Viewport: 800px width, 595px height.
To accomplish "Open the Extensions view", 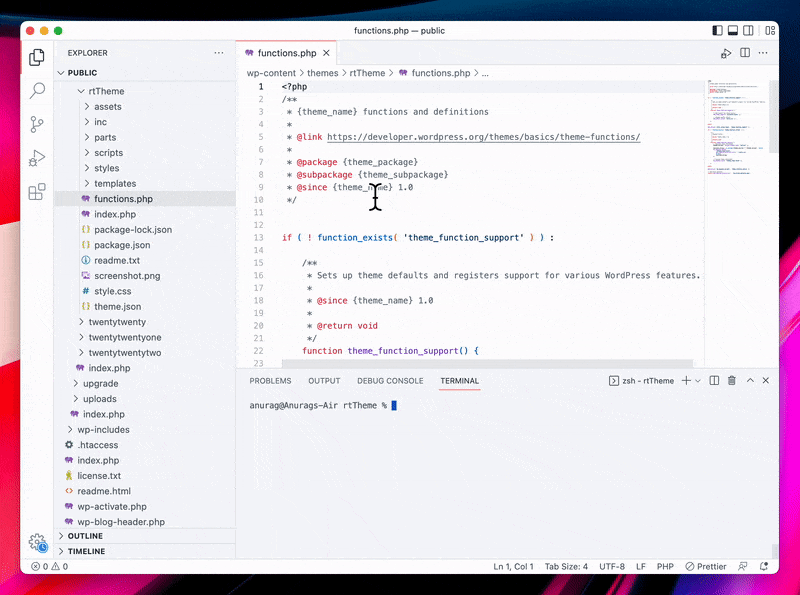I will click(x=37, y=192).
